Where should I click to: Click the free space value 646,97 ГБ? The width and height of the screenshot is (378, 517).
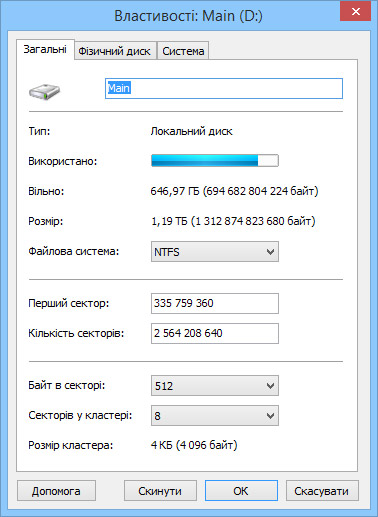tap(234, 191)
